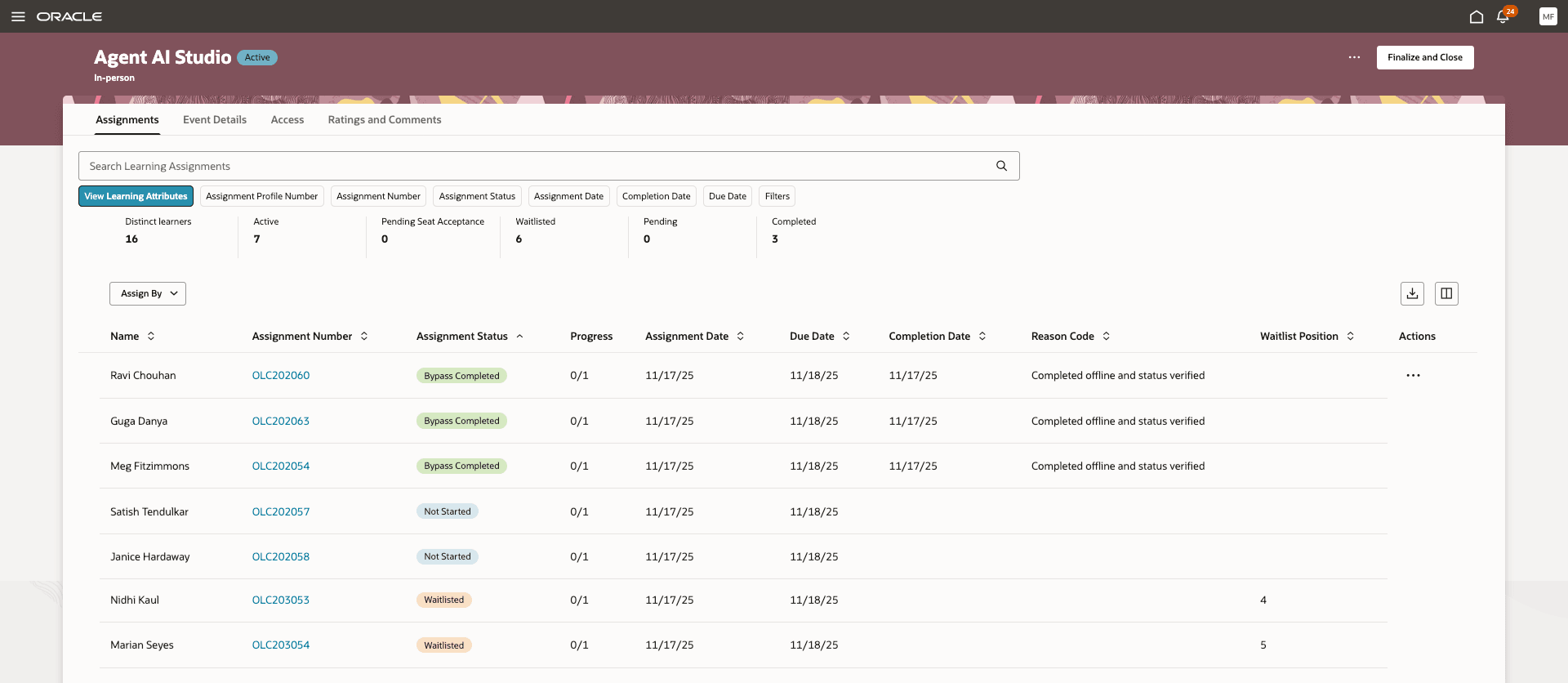Sort by Assignment Date column
This screenshot has height=683, width=1568.
741,336
